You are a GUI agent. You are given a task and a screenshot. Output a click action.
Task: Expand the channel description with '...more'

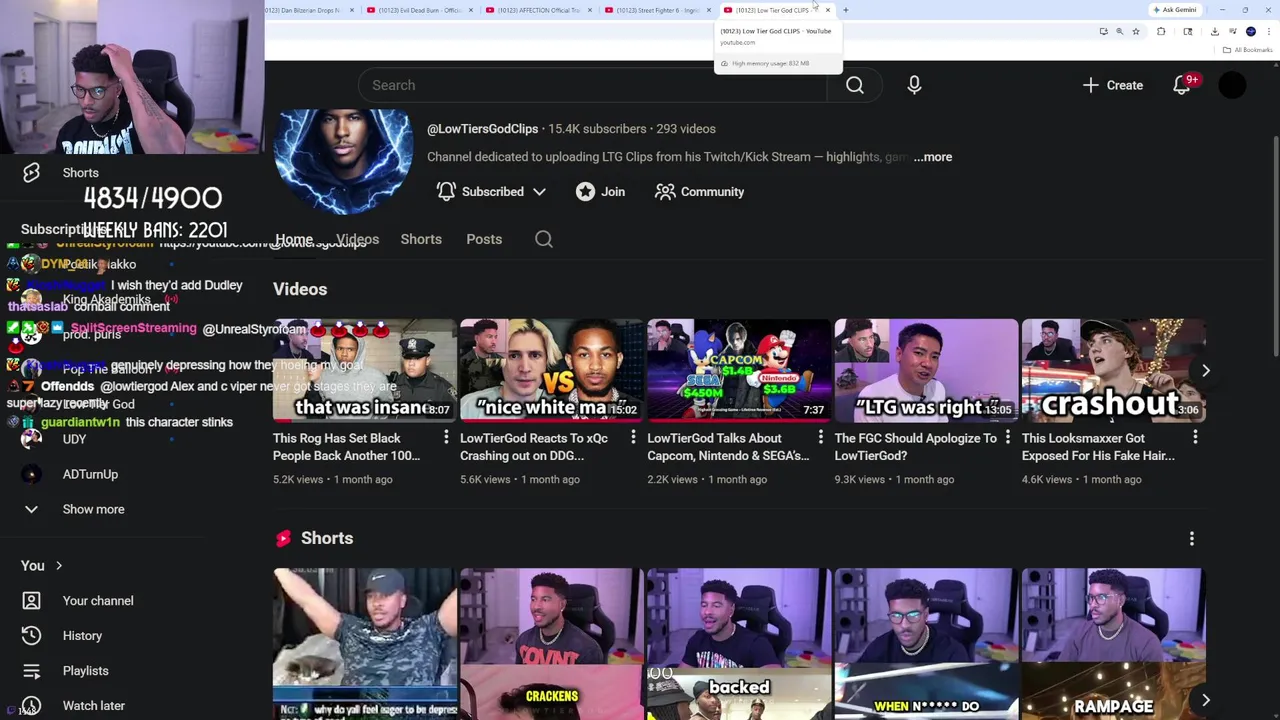[x=932, y=157]
